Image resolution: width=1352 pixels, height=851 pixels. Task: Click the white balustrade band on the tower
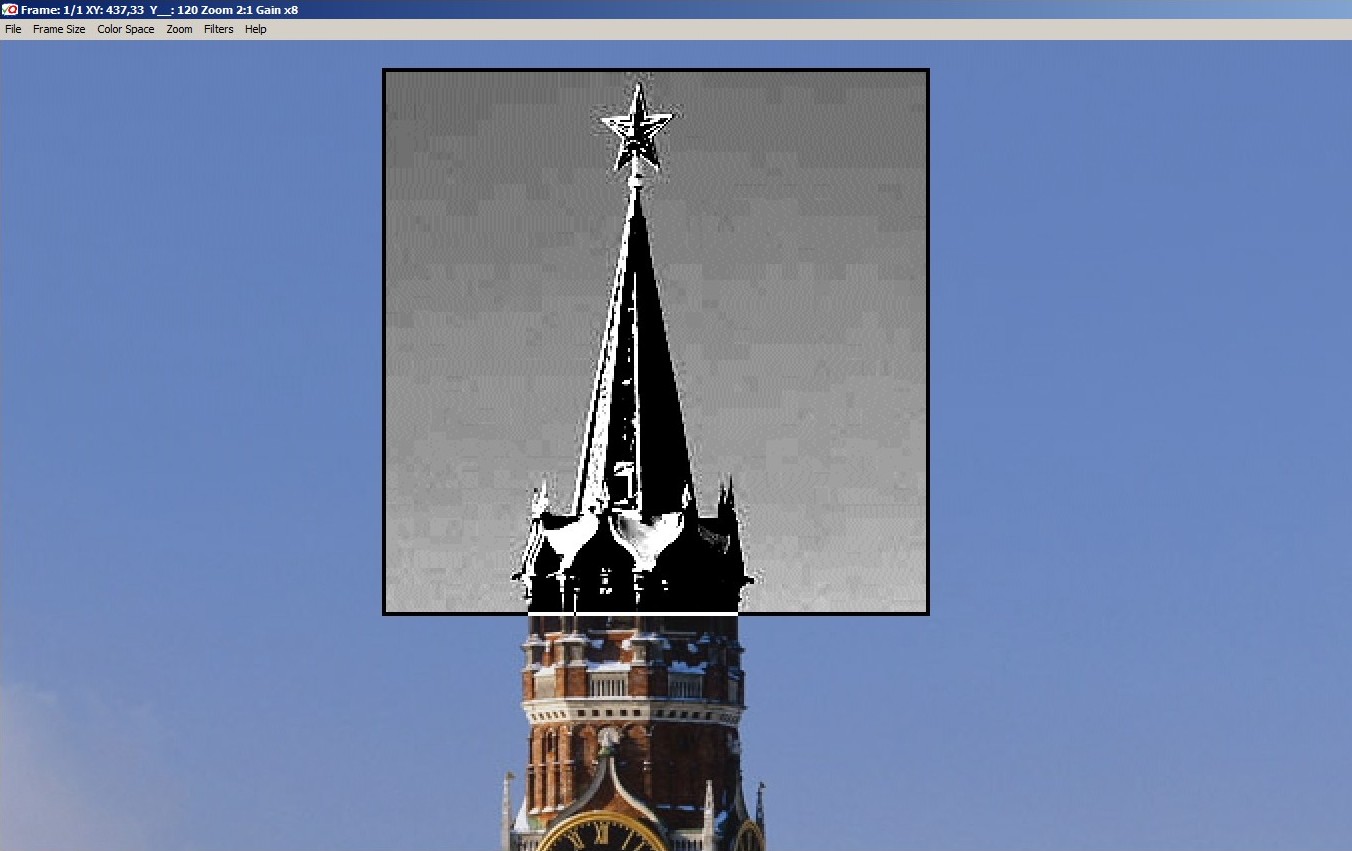(x=632, y=712)
